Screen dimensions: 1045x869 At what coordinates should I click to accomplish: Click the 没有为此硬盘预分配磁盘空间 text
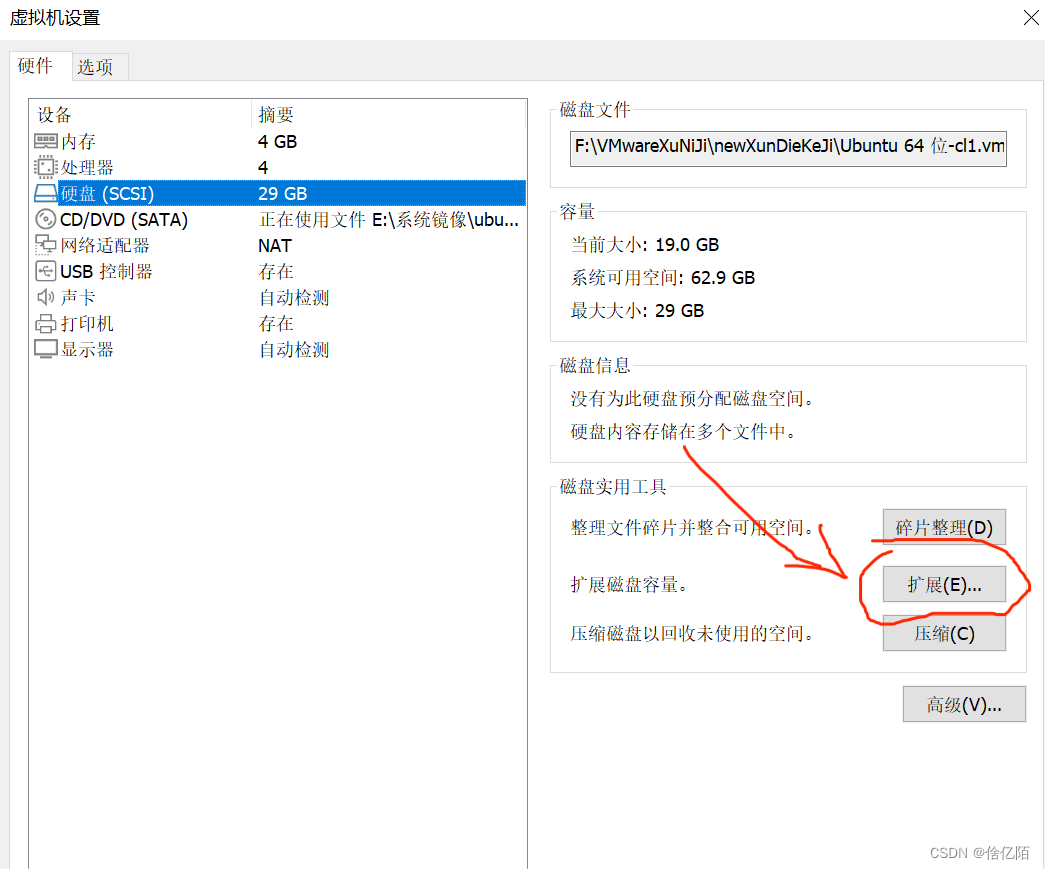(692, 399)
